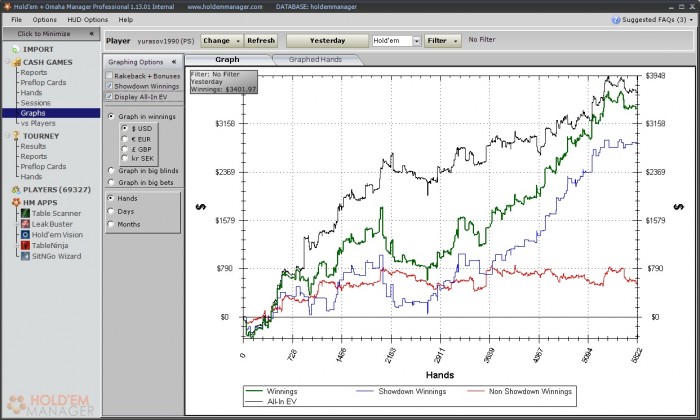Click green Winnings legend line
Viewport: 700px width, 420px height.
254,391
